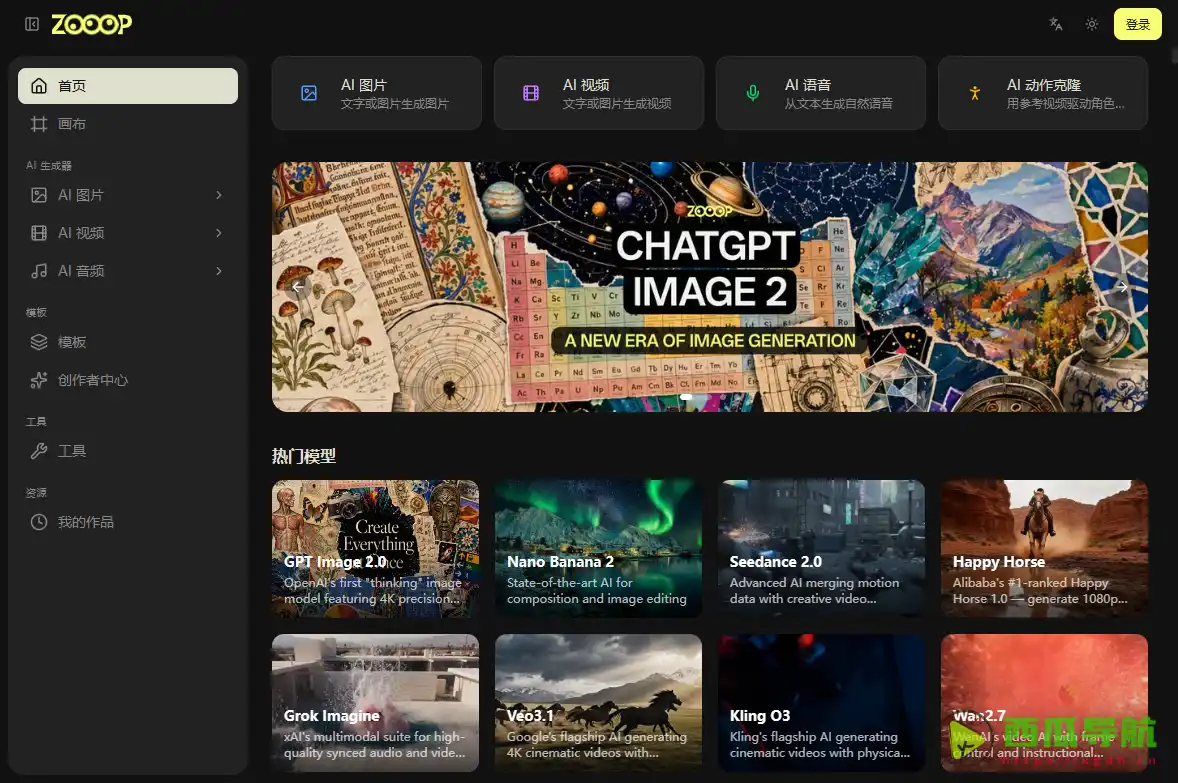Expand the AI 图片 sidebar chevron

point(219,195)
